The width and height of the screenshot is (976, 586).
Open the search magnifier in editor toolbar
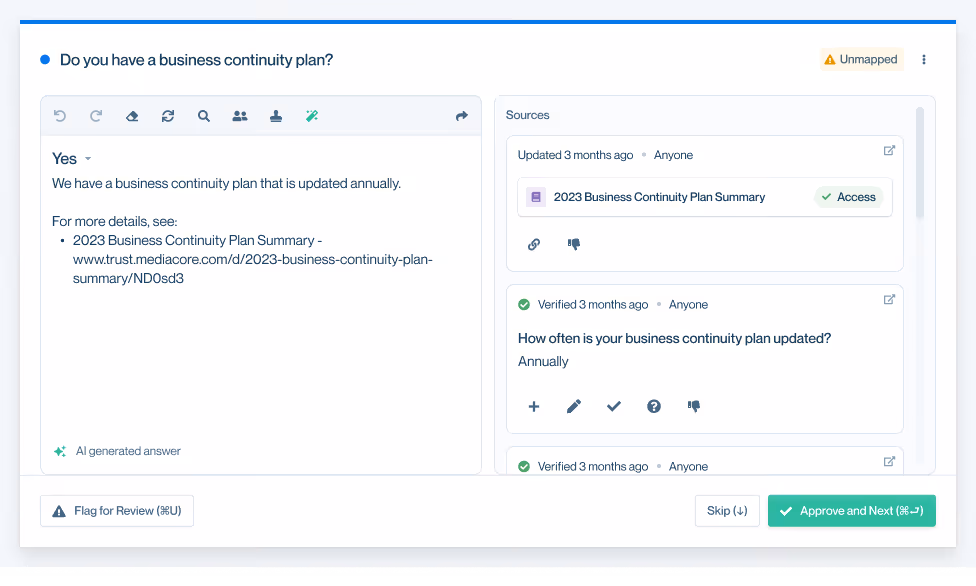click(204, 116)
